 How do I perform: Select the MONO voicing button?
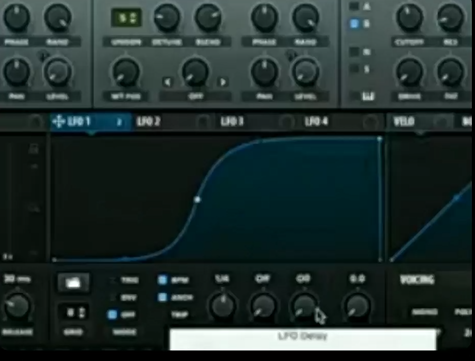[x=424, y=312]
